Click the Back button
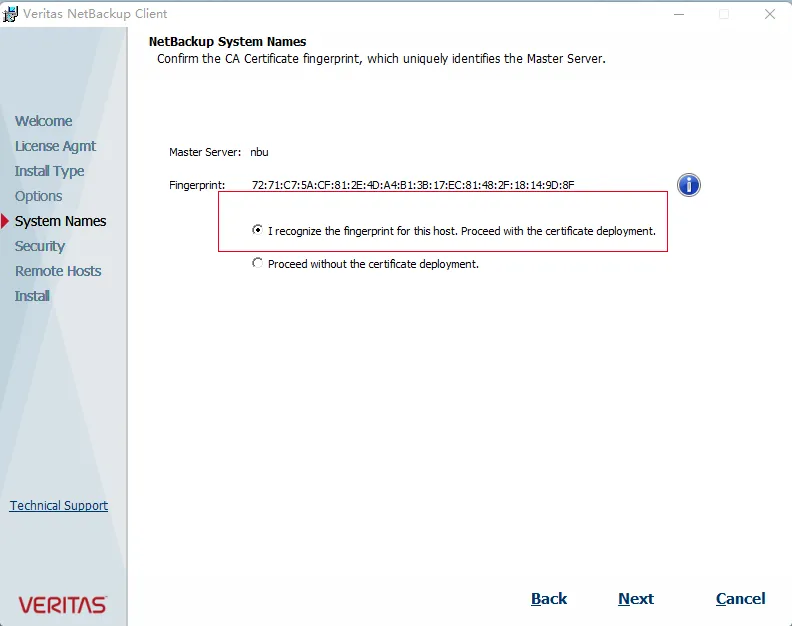This screenshot has width=792, height=626. click(x=549, y=599)
